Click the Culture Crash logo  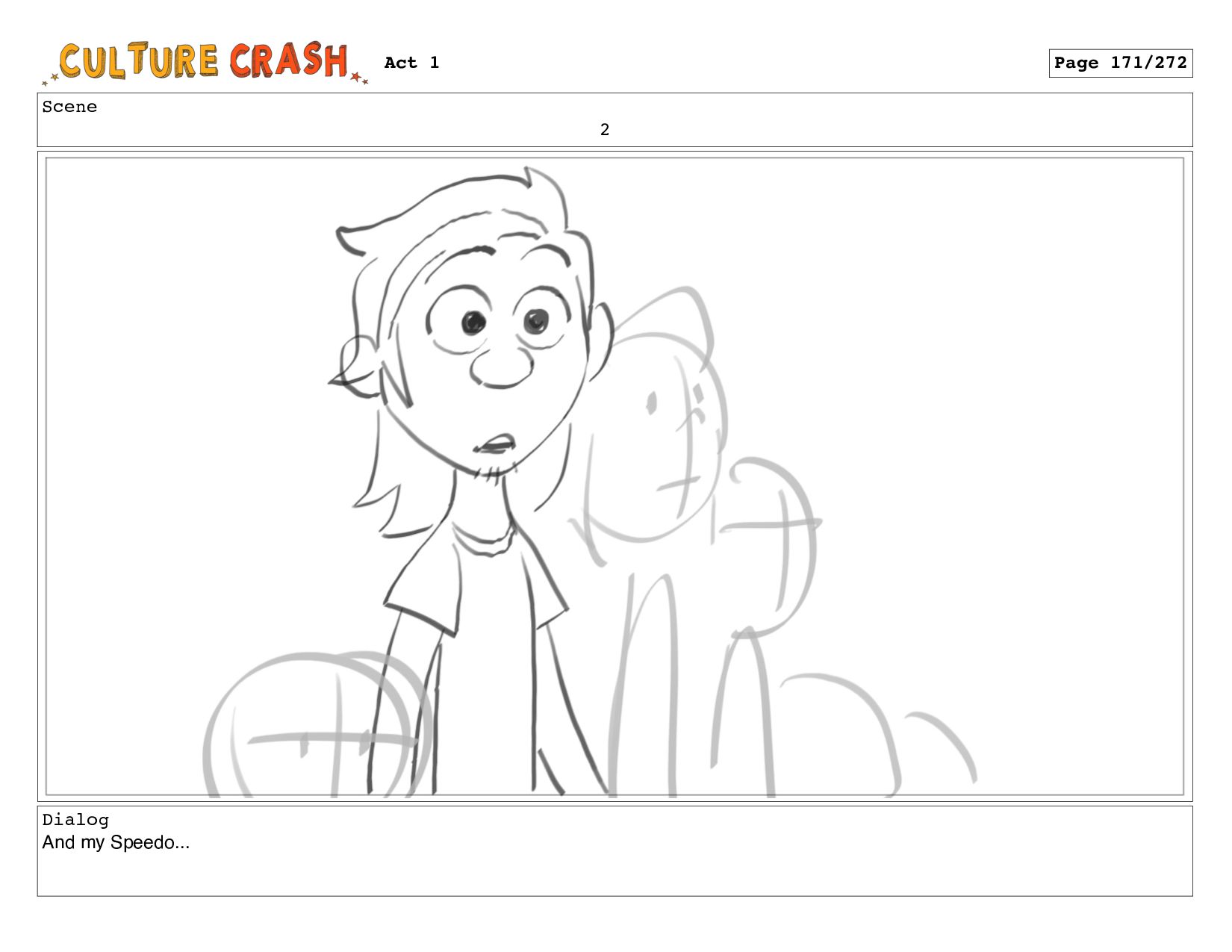pos(205,63)
